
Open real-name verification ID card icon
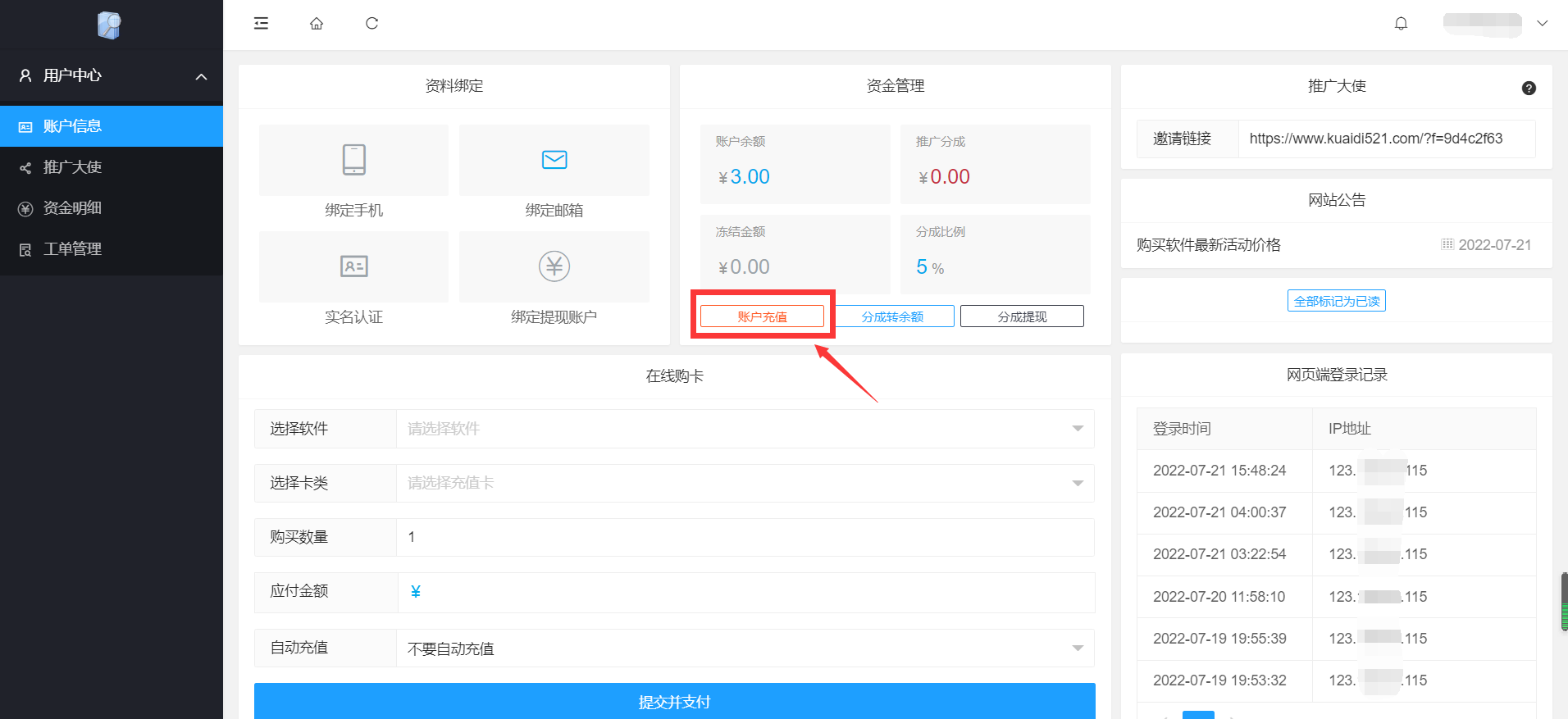pos(353,266)
